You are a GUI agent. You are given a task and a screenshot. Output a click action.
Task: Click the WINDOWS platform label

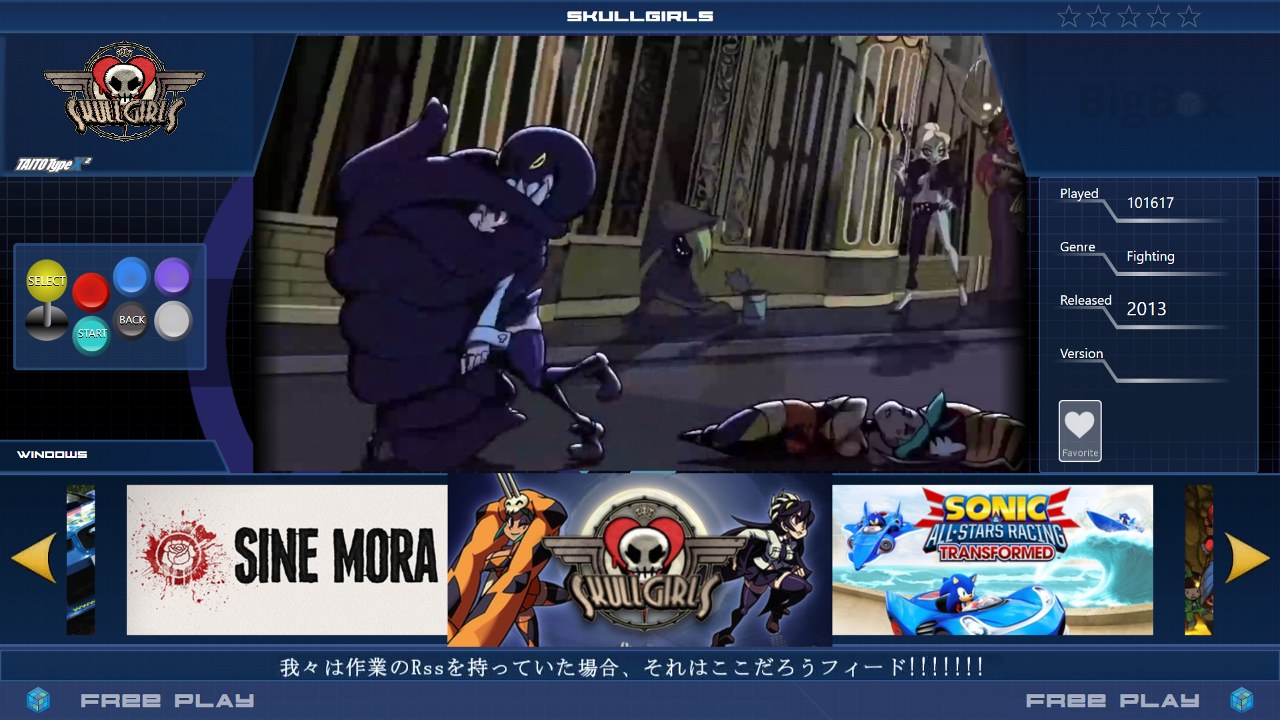pyautogui.click(x=52, y=455)
